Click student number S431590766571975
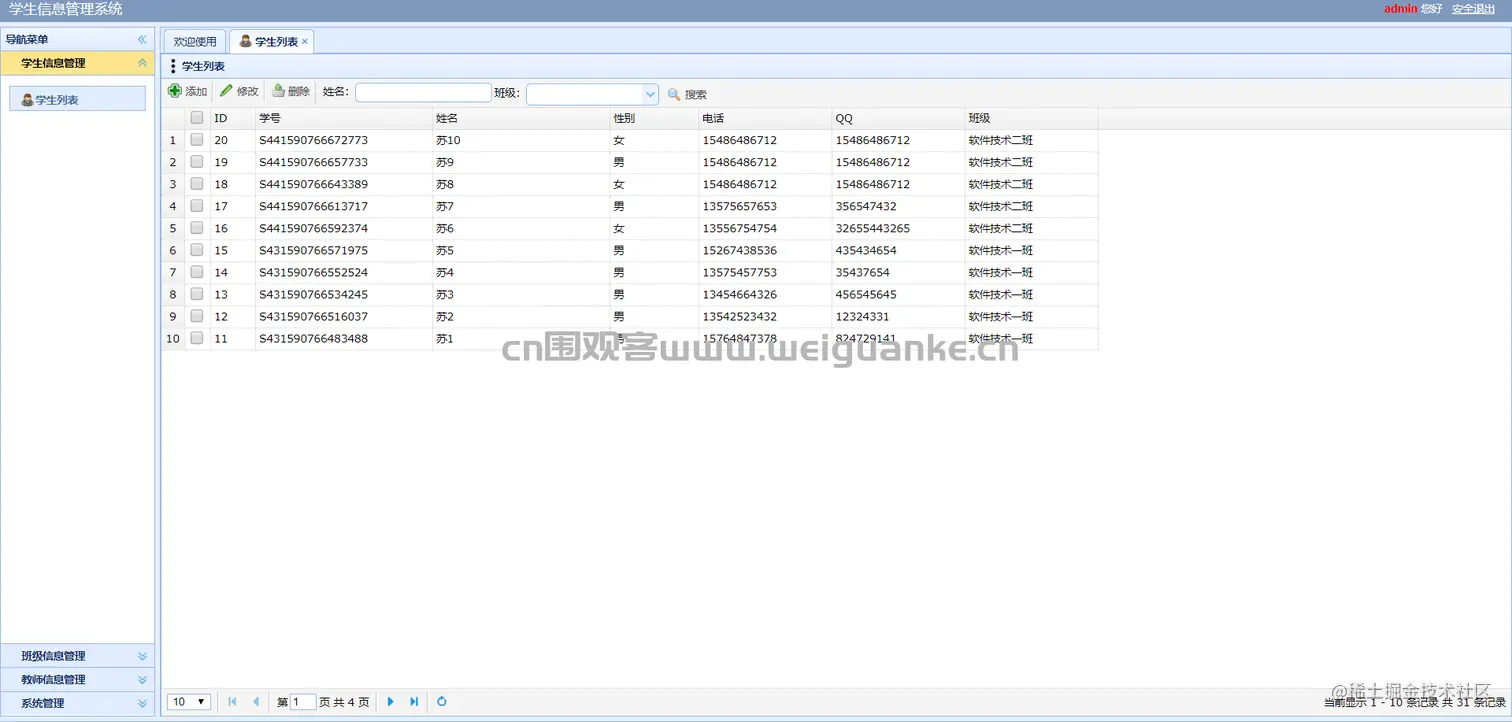This screenshot has width=1512, height=722. click(313, 250)
